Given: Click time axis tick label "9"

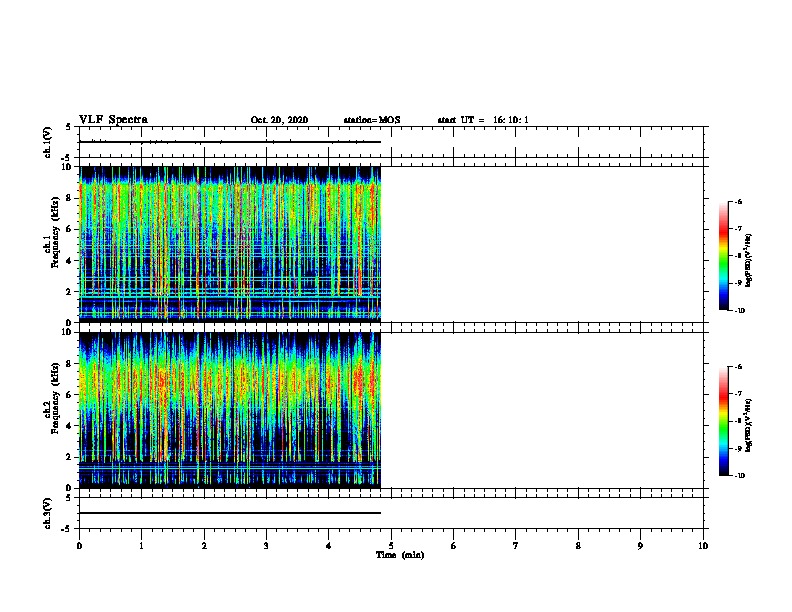Looking at the screenshot, I should pos(640,546).
